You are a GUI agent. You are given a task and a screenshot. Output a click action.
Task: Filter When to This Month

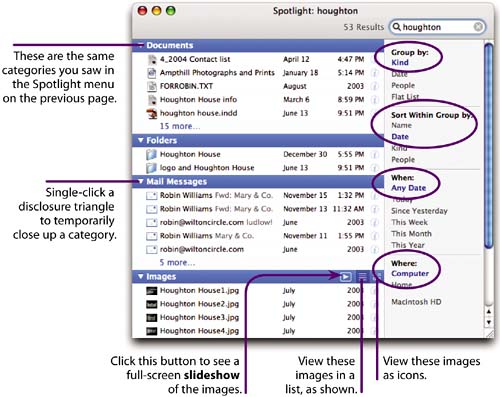click(x=411, y=234)
